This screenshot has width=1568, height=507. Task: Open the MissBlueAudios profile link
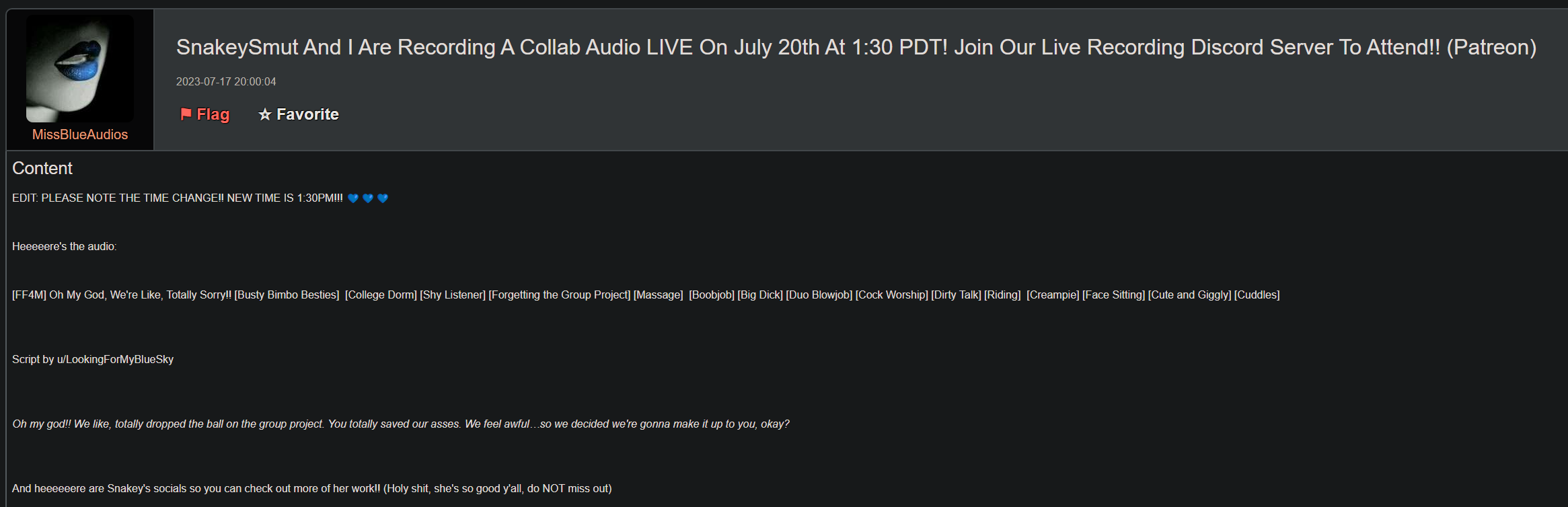[x=80, y=134]
